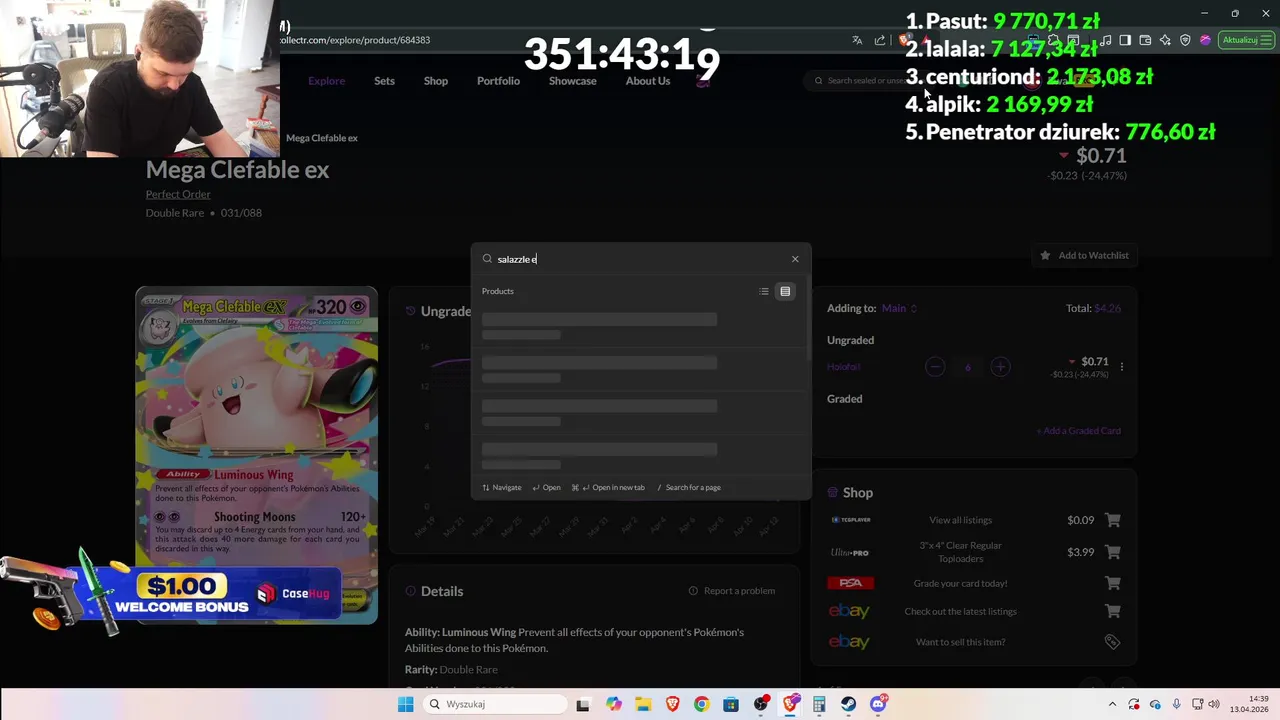Switch search results to detailed card view
Screen dimensions: 1280x720
click(x=785, y=291)
